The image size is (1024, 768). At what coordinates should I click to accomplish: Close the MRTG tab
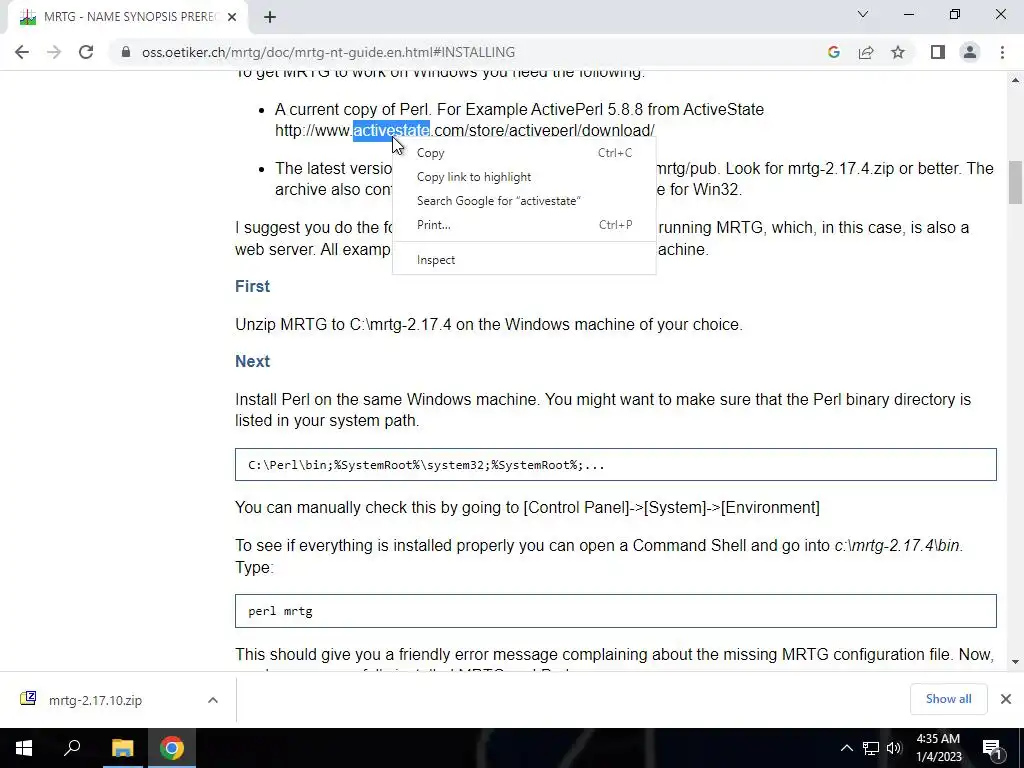pos(232,18)
